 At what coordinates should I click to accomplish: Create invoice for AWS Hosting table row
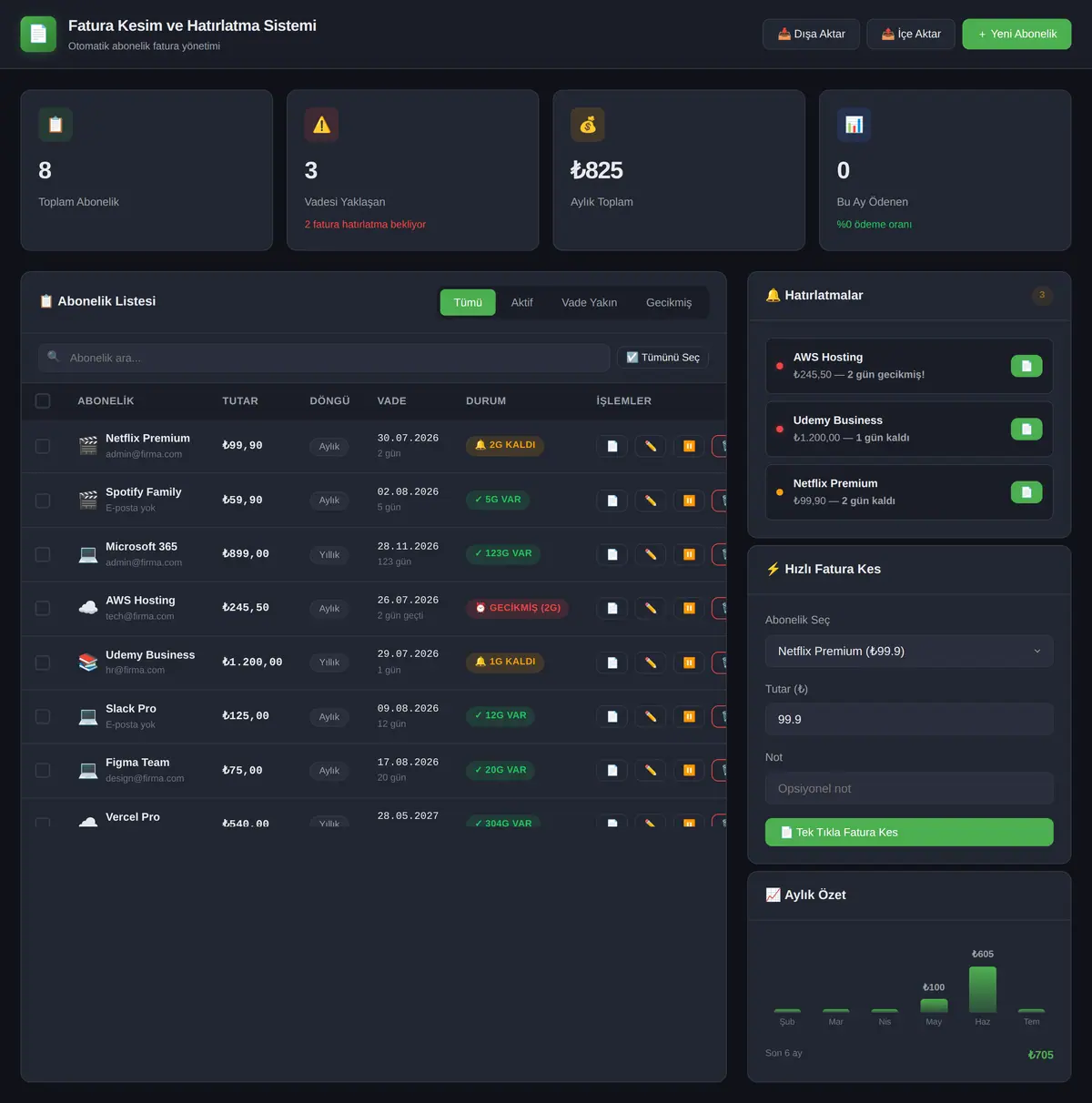tap(612, 608)
